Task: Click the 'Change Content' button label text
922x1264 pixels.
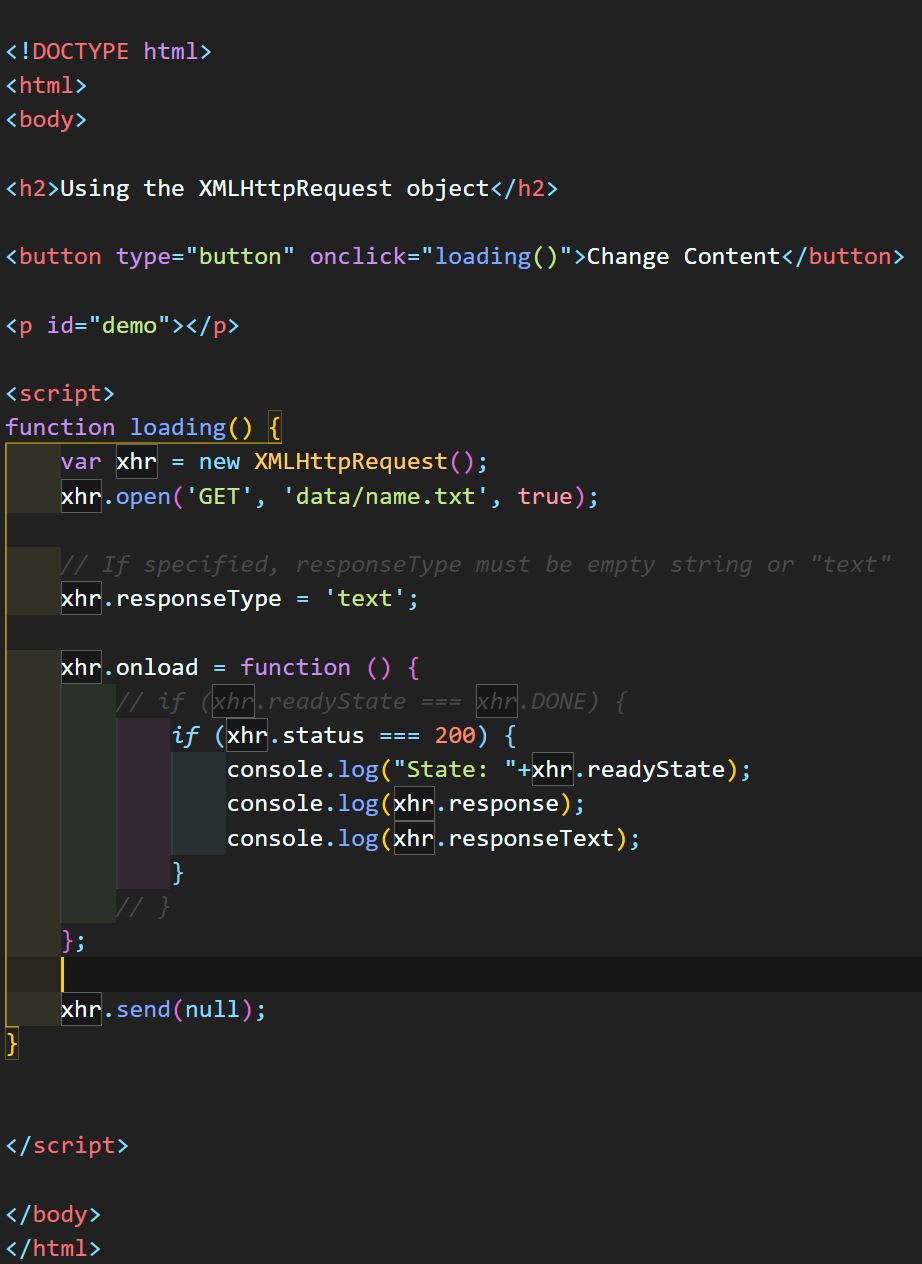Action: tap(683, 256)
